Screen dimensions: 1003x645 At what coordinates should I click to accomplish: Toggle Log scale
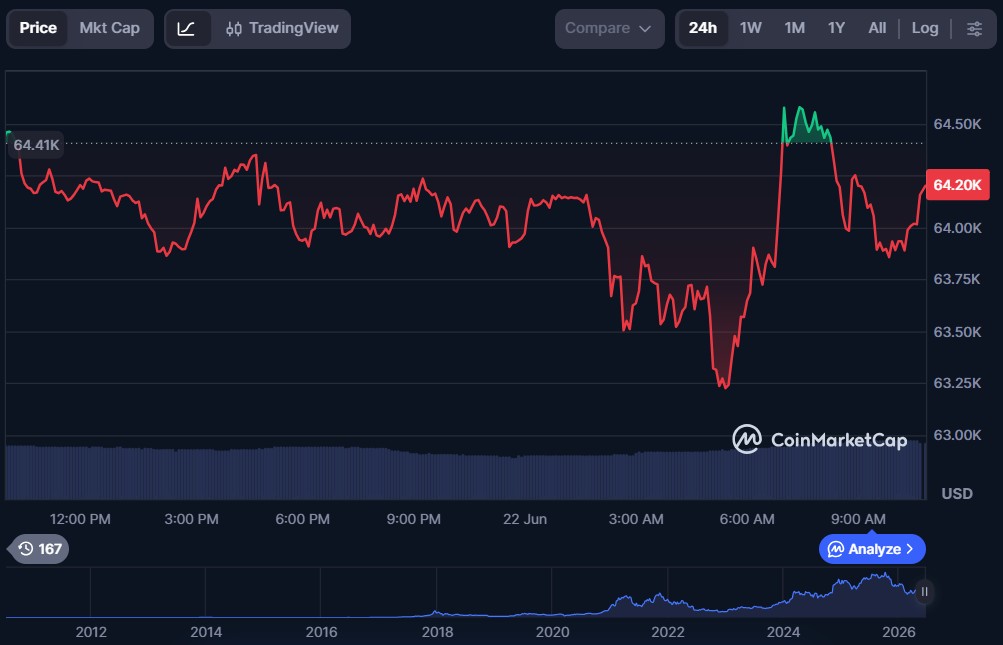point(924,28)
